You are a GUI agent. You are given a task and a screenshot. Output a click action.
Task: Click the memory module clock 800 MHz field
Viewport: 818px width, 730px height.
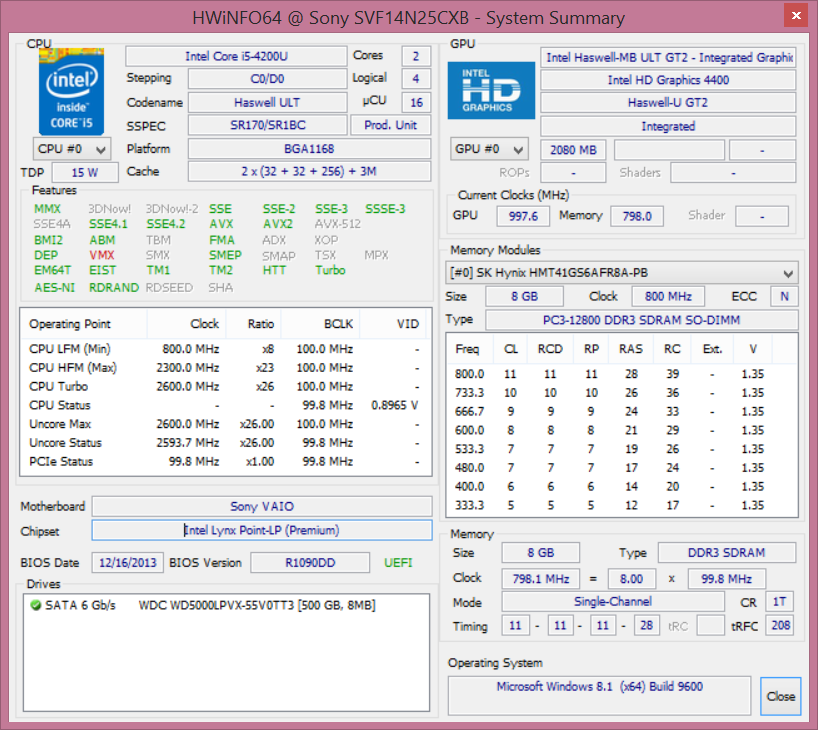668,296
